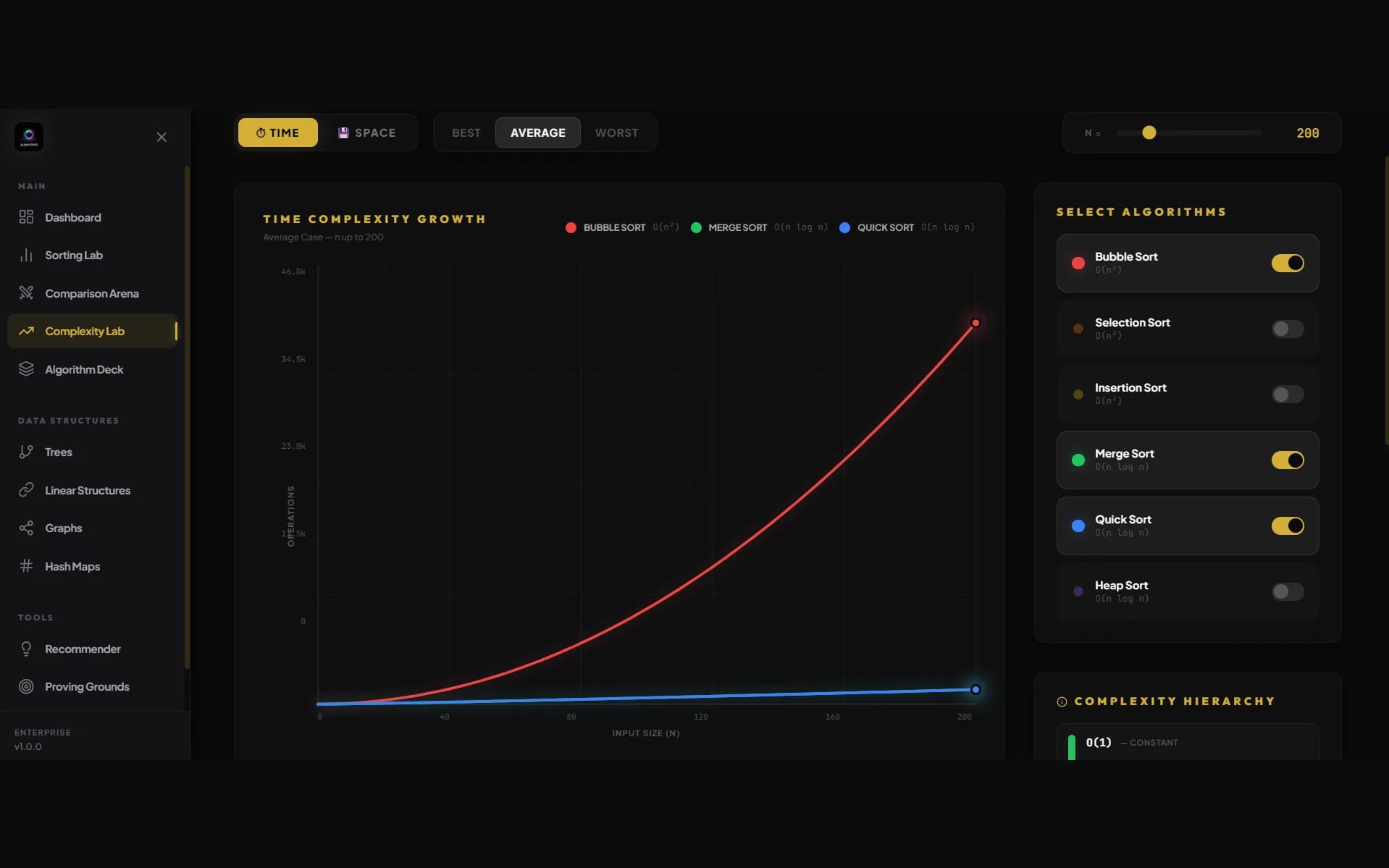1389x868 pixels.
Task: Switch to the TIME complexity tab
Action: [x=278, y=132]
